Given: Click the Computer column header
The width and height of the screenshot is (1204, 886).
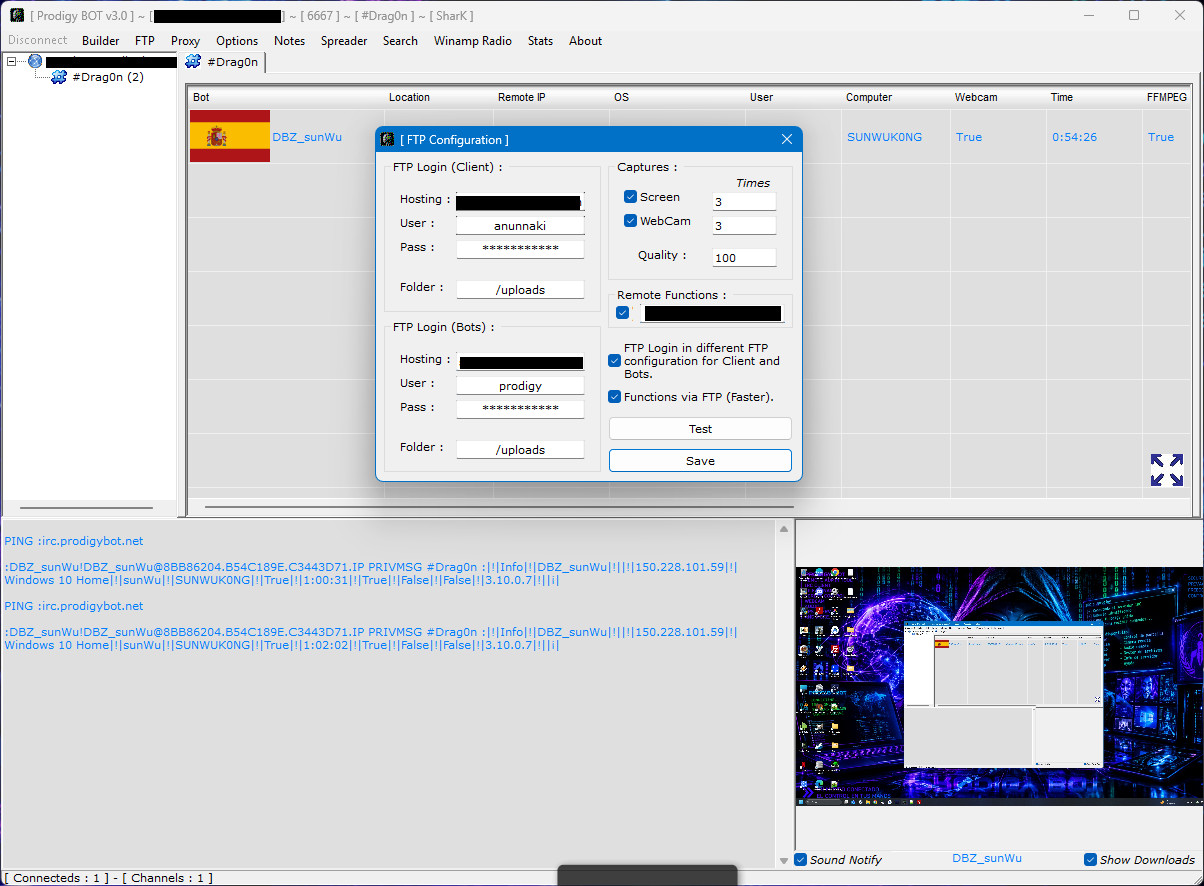Looking at the screenshot, I should 869,97.
